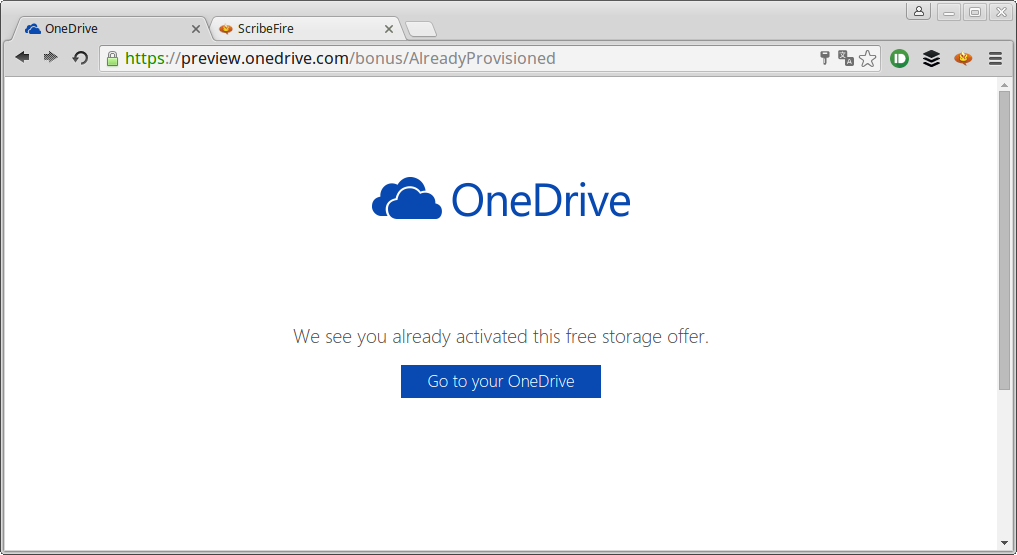Close the ScribeFire tab
1017x555 pixels.
coord(389,29)
